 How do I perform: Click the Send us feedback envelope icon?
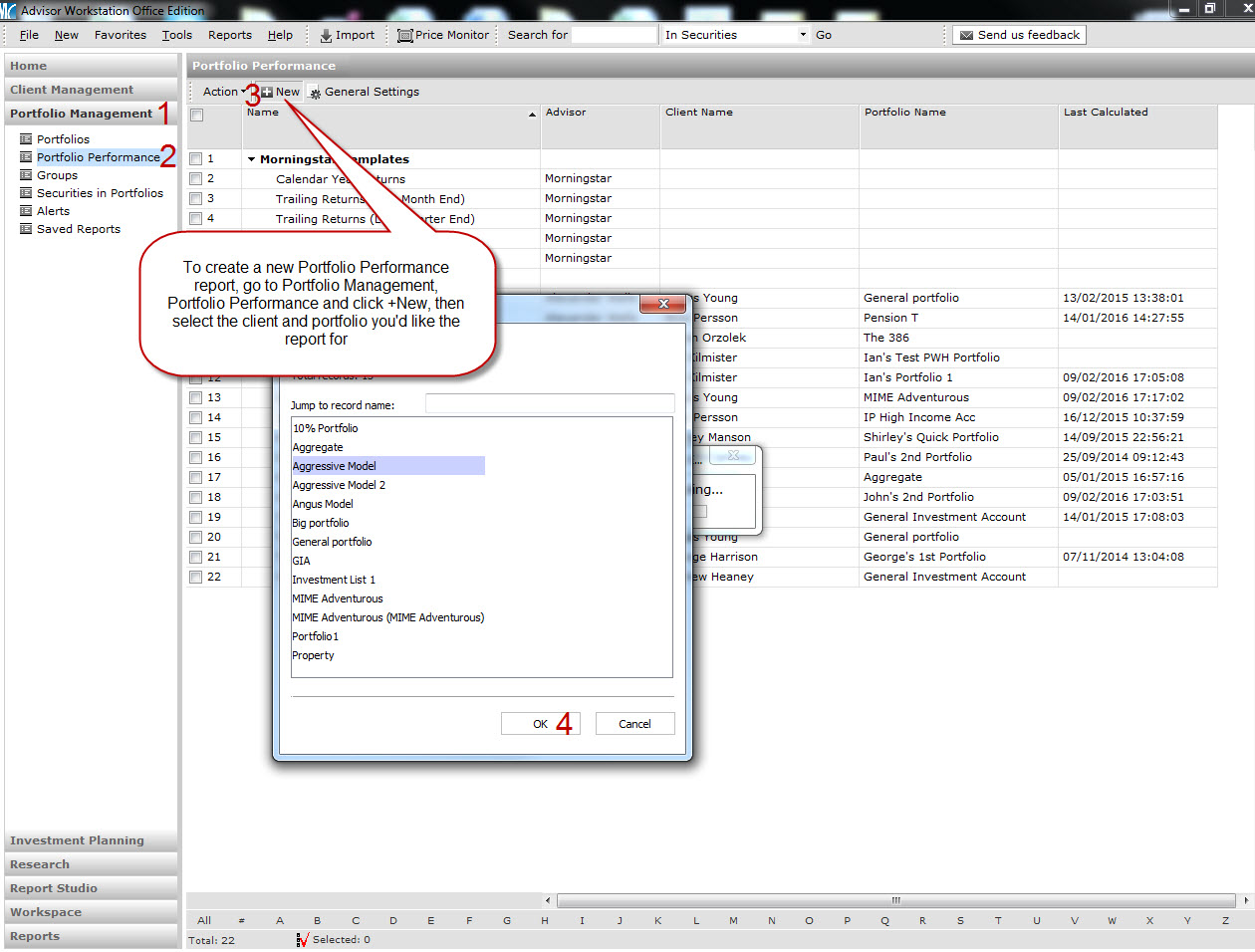point(965,36)
